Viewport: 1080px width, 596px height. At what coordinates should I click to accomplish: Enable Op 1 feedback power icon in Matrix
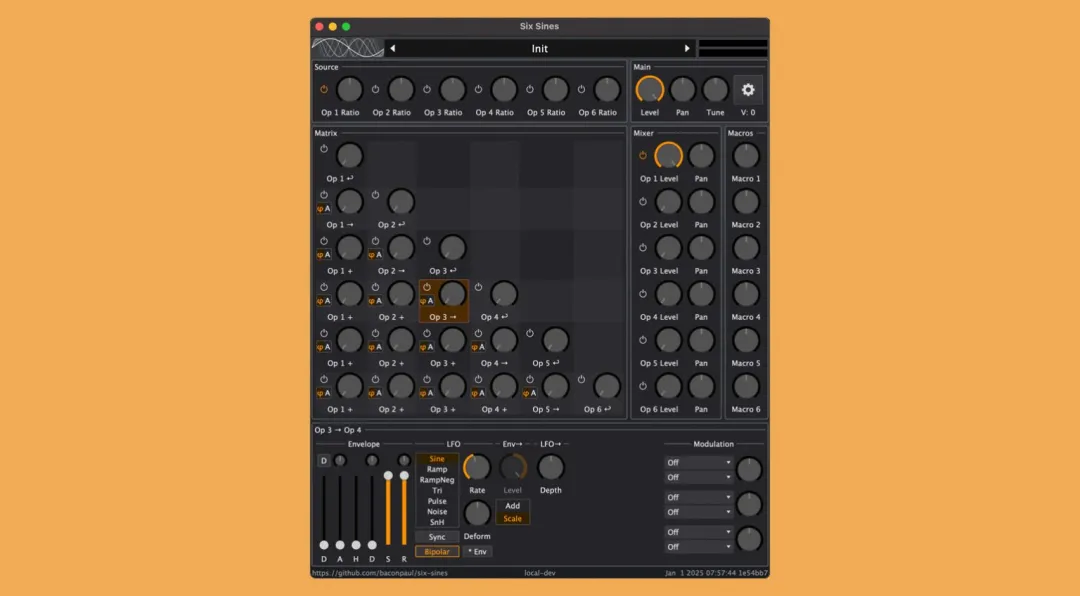pyautogui.click(x=324, y=148)
